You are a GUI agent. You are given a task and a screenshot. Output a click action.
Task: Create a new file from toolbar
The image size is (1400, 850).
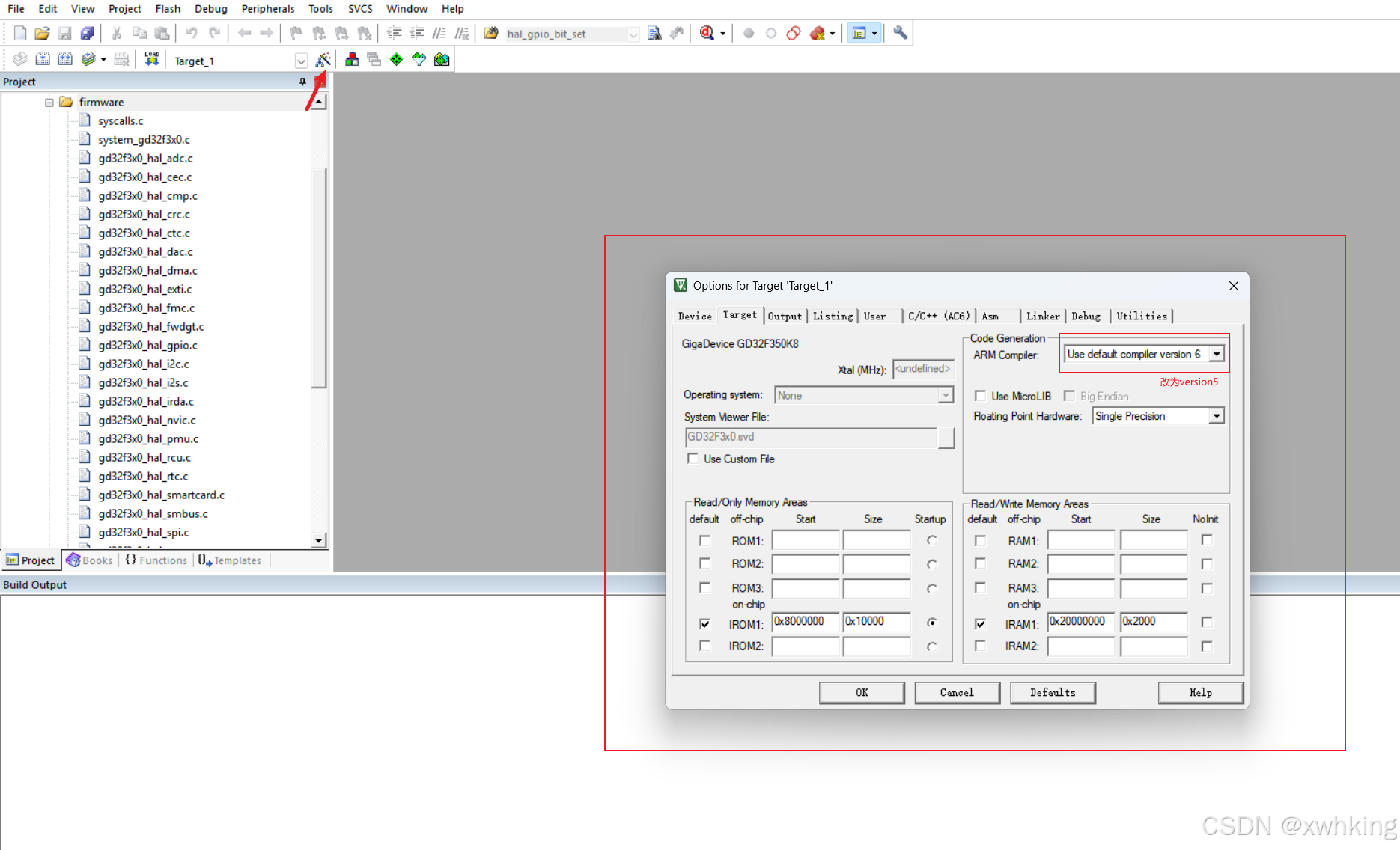(20, 33)
